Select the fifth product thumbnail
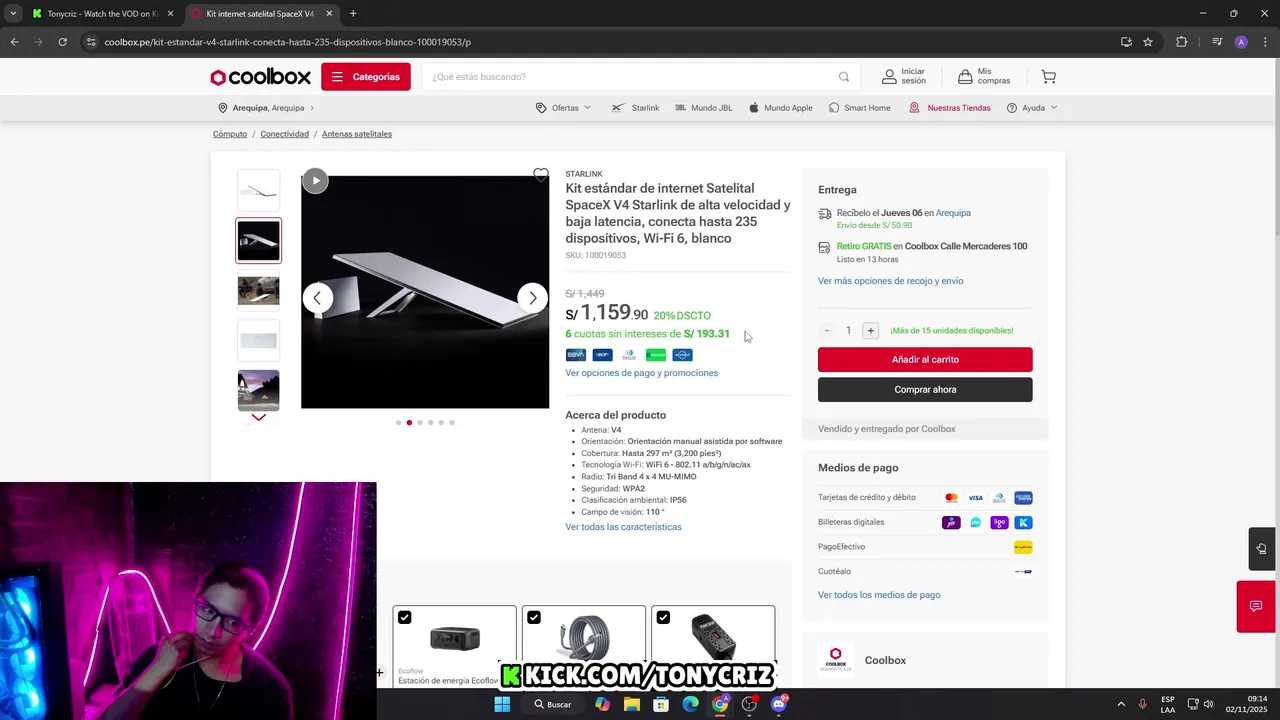 259,390
